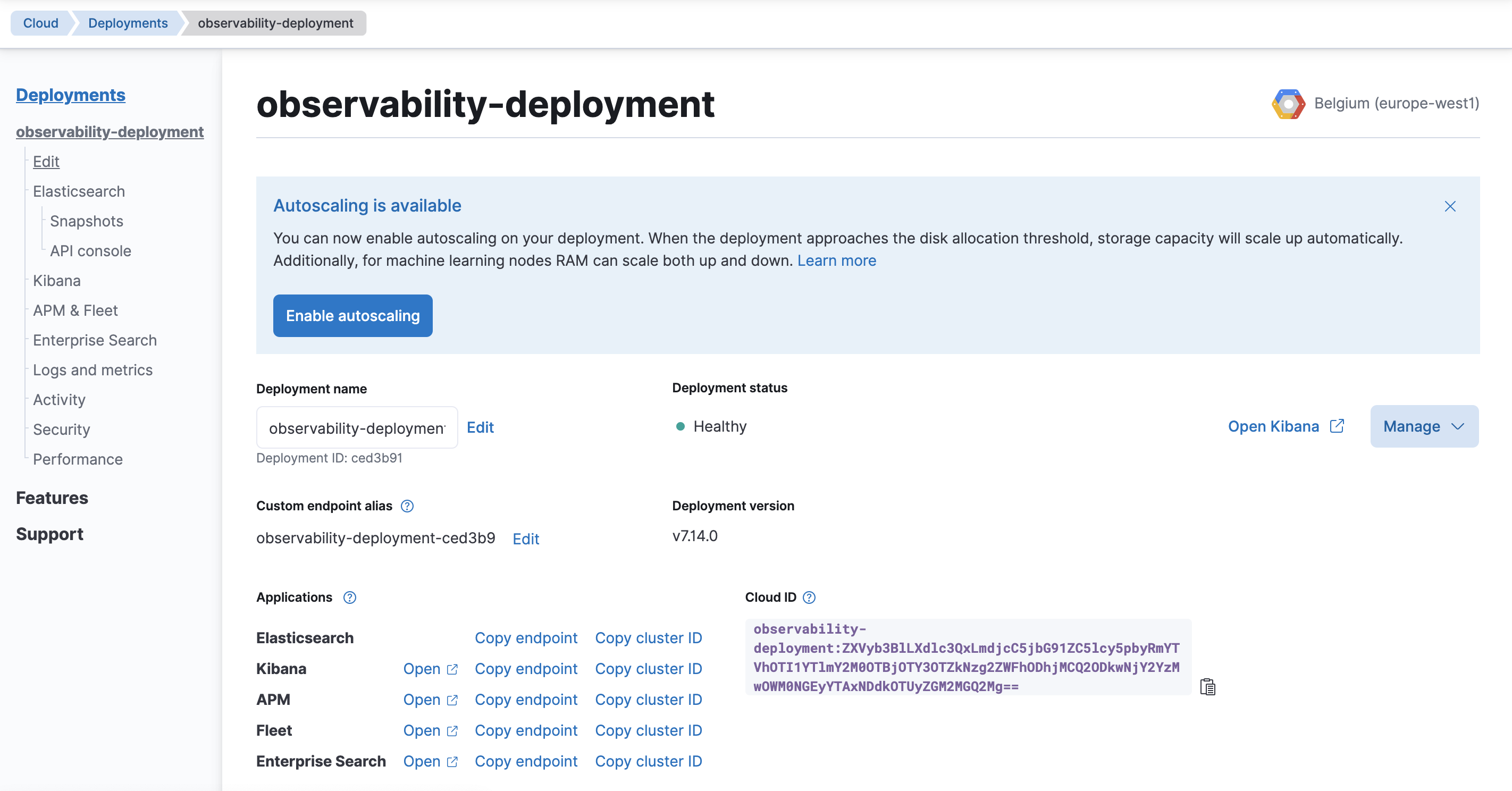This screenshot has height=791, width=1512.
Task: Click the Deployment name input field
Action: pyautogui.click(x=357, y=428)
